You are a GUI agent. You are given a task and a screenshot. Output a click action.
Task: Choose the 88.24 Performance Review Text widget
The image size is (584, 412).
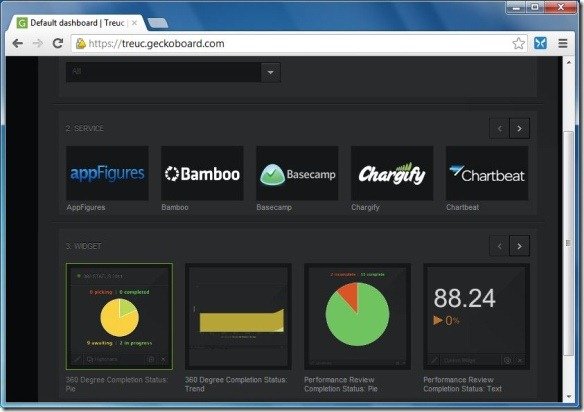pos(476,317)
